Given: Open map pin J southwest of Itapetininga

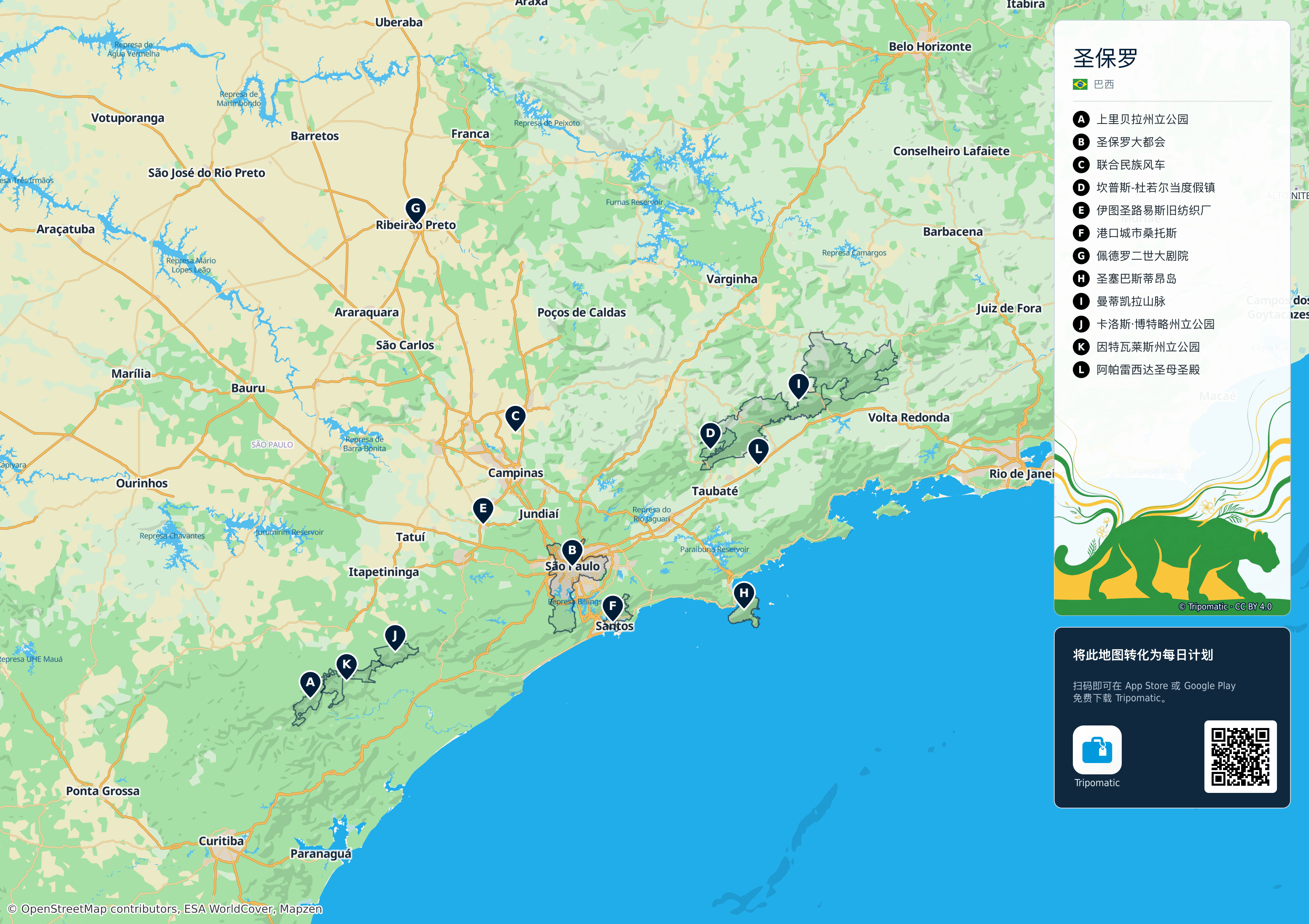Looking at the screenshot, I should [x=395, y=638].
